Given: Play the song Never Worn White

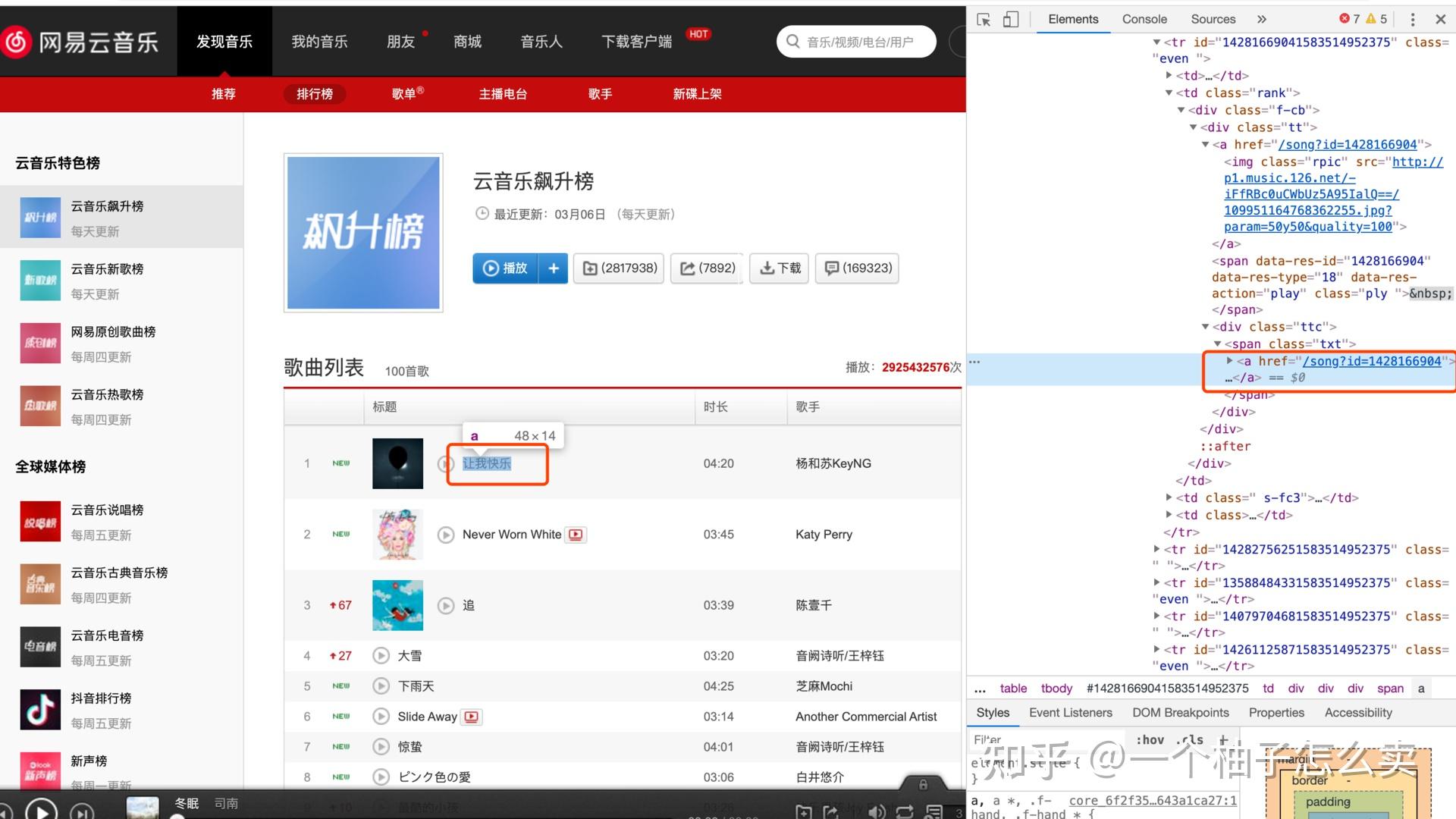Looking at the screenshot, I should click(446, 535).
